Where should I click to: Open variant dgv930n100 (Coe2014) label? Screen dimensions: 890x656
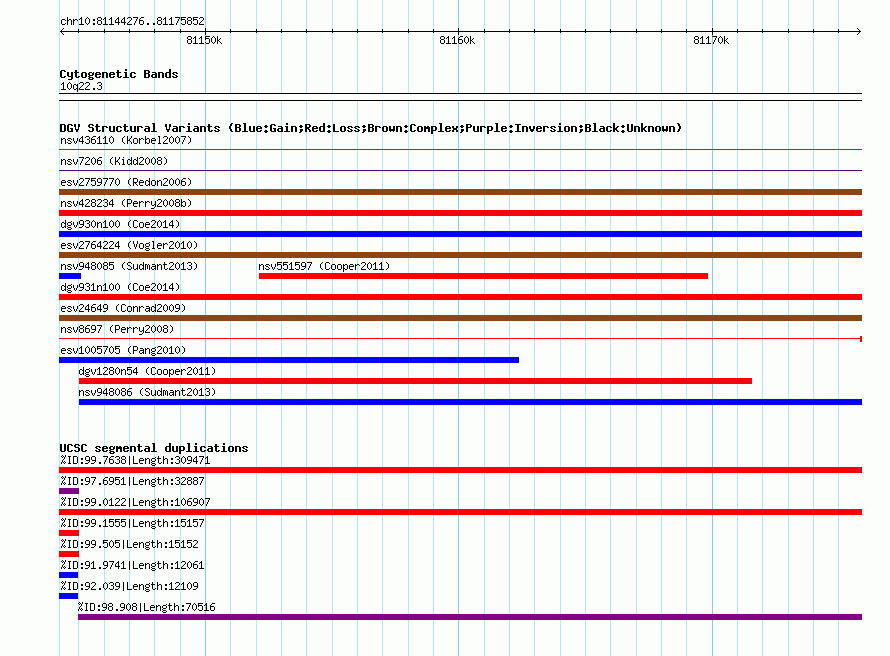click(120, 224)
